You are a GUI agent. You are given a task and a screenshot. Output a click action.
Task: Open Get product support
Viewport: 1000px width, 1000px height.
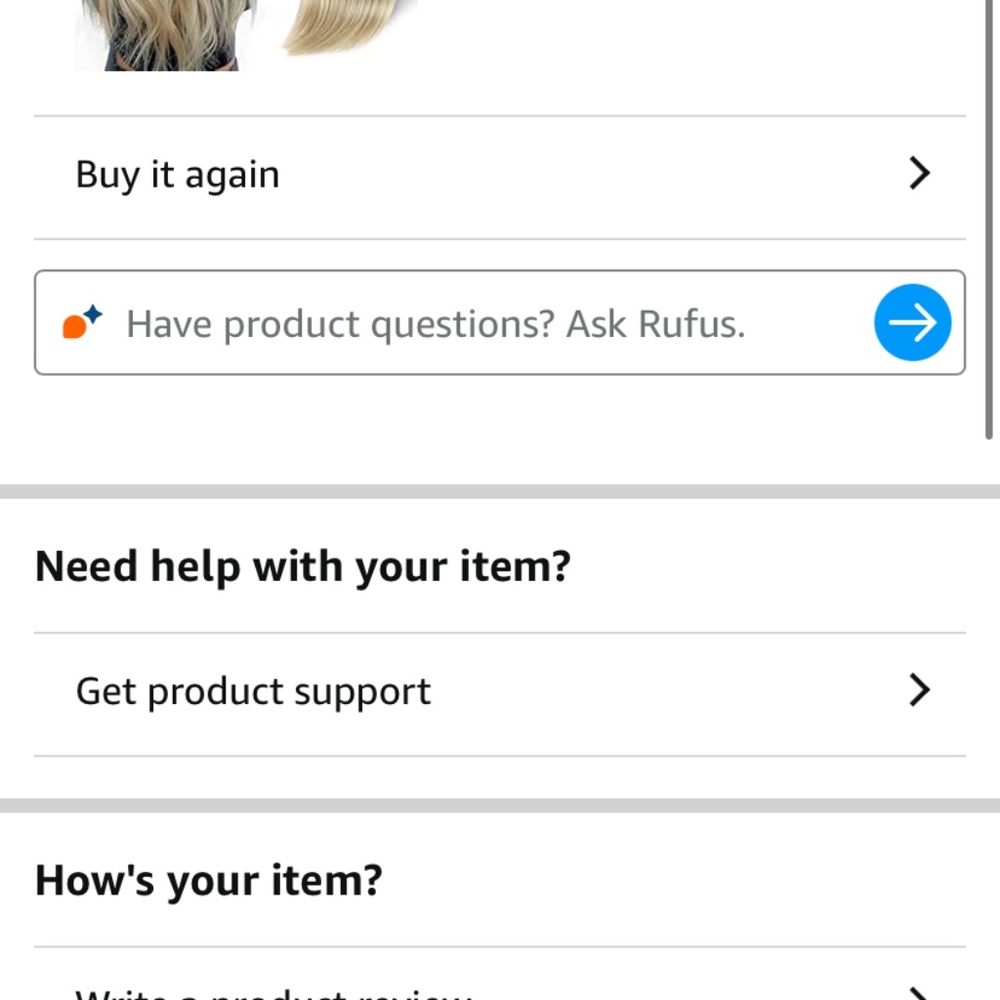point(254,691)
